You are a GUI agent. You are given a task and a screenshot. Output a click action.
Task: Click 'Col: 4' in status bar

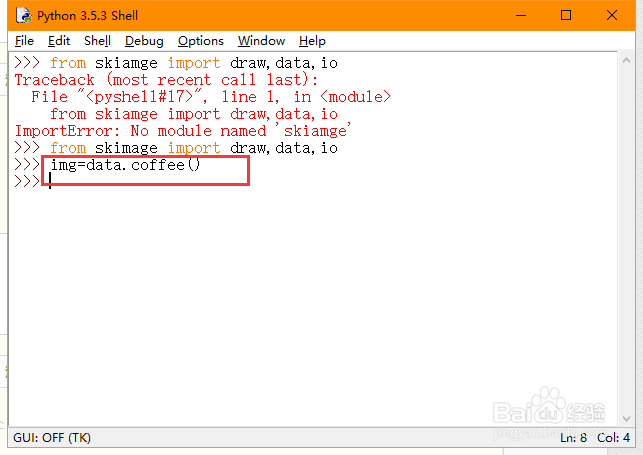(x=613, y=438)
